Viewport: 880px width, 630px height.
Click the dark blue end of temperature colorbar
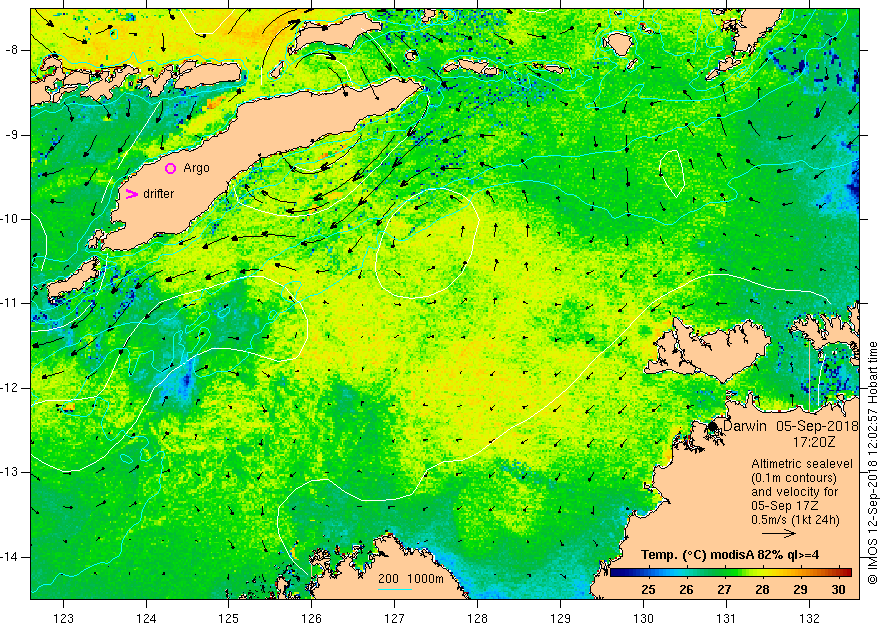pos(616,573)
